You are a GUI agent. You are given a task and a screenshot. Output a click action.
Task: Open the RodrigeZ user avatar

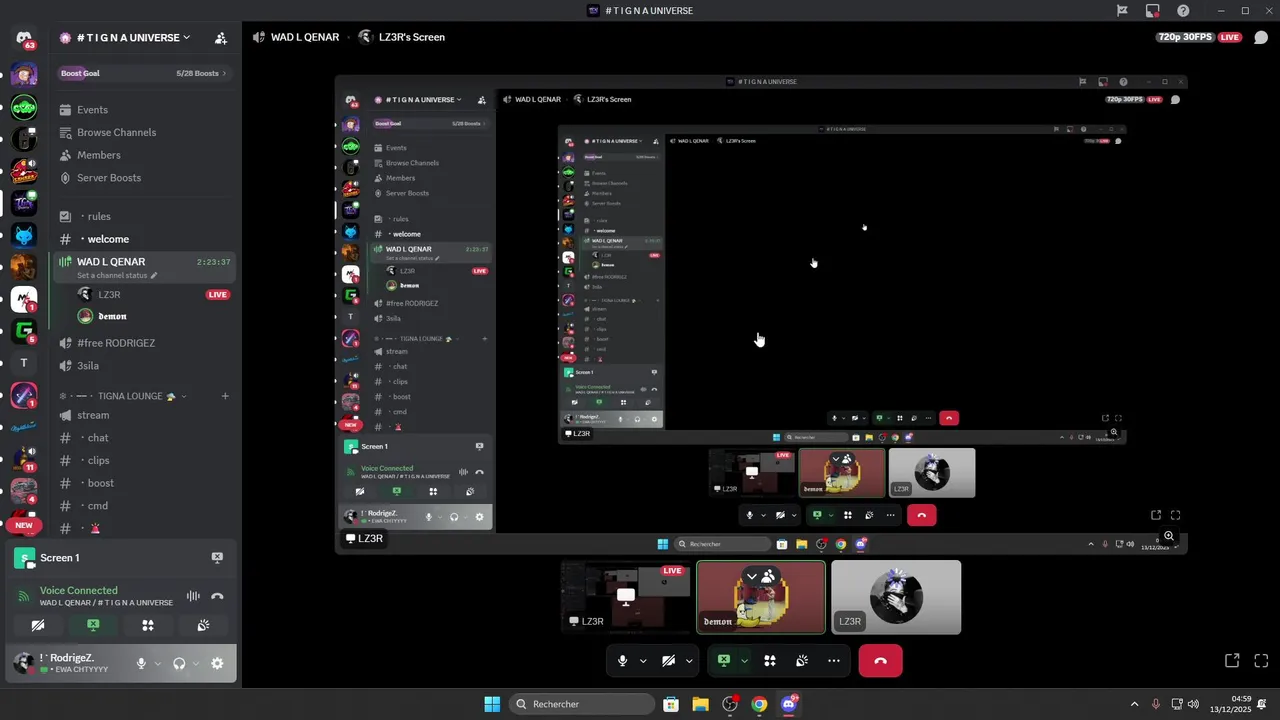(x=23, y=663)
